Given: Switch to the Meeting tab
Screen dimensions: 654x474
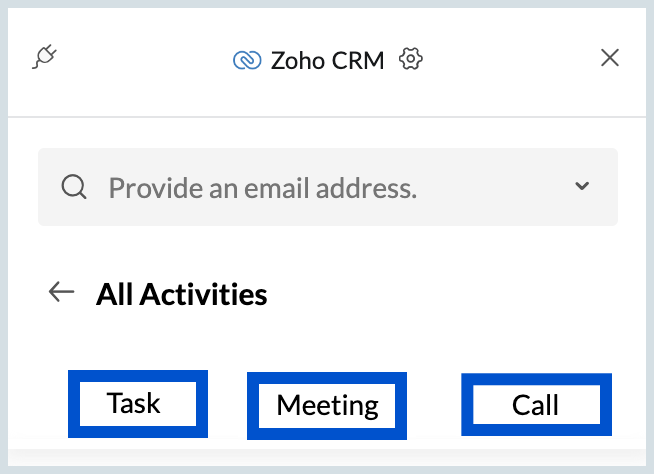Looking at the screenshot, I should (327, 406).
